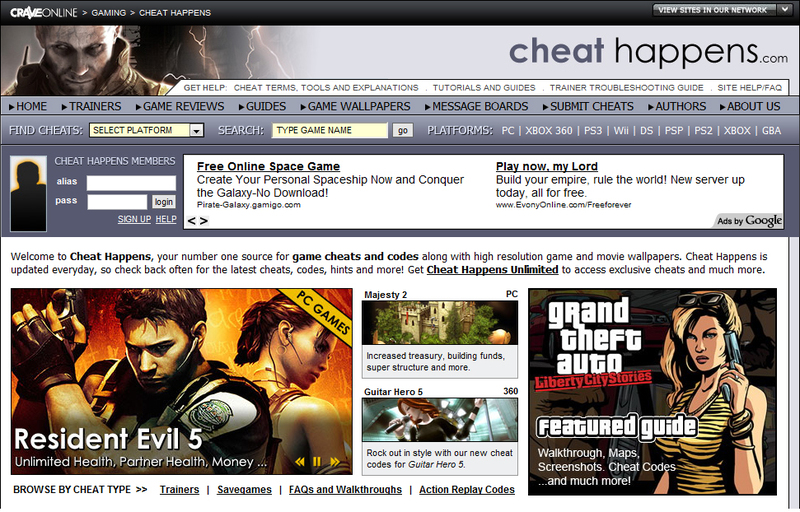This screenshot has width=800, height=512.
Task: Open the Guides menu item
Action: (x=262, y=106)
